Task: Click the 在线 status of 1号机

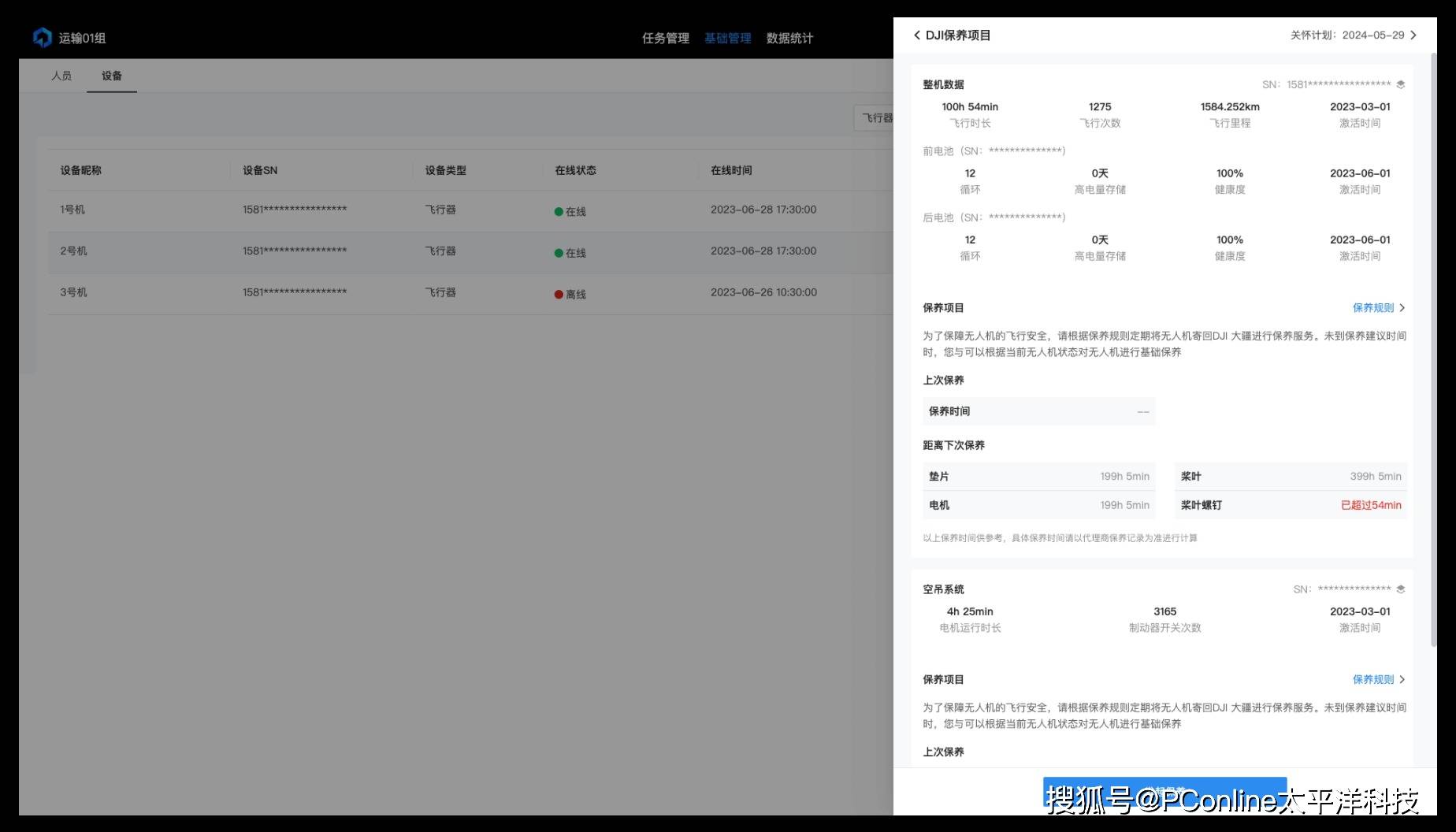Action: (570, 211)
